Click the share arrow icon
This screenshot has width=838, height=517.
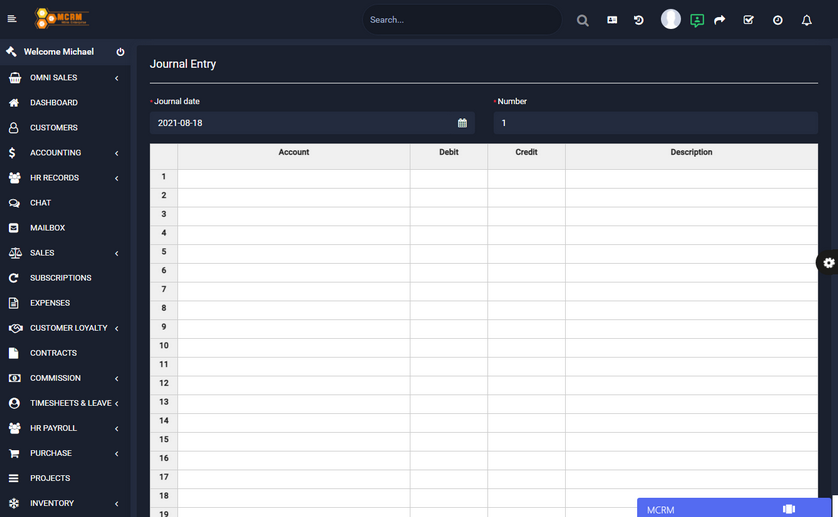click(719, 20)
